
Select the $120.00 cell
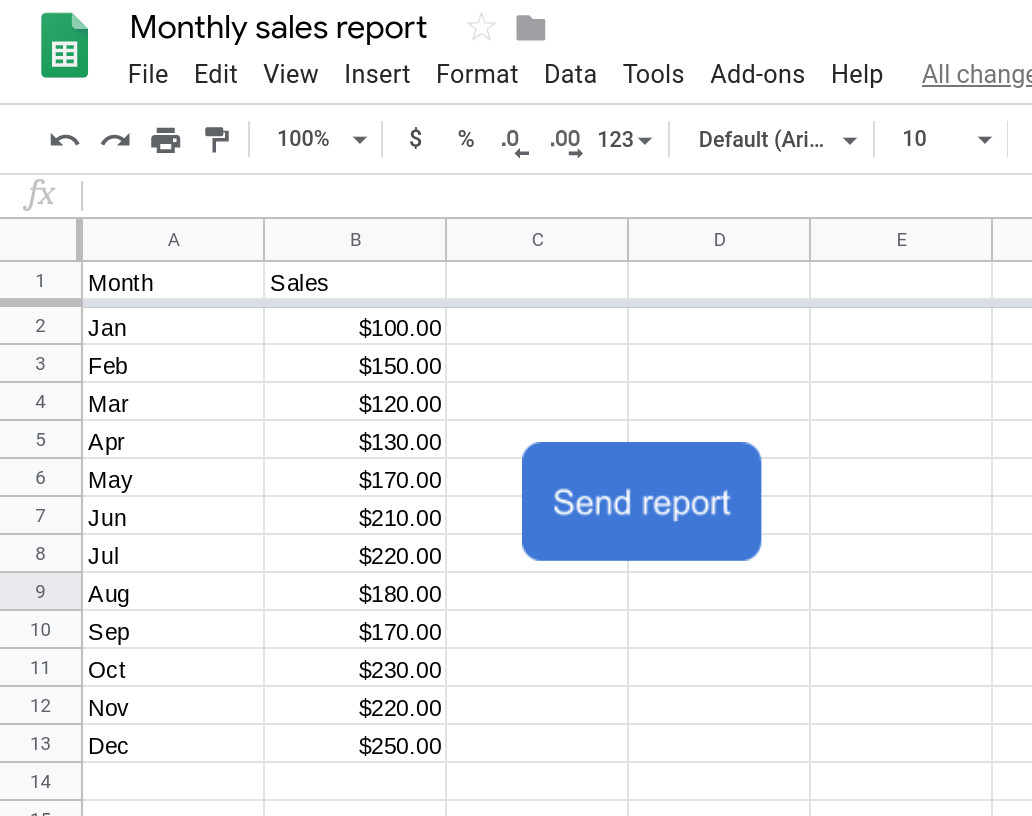click(x=355, y=402)
